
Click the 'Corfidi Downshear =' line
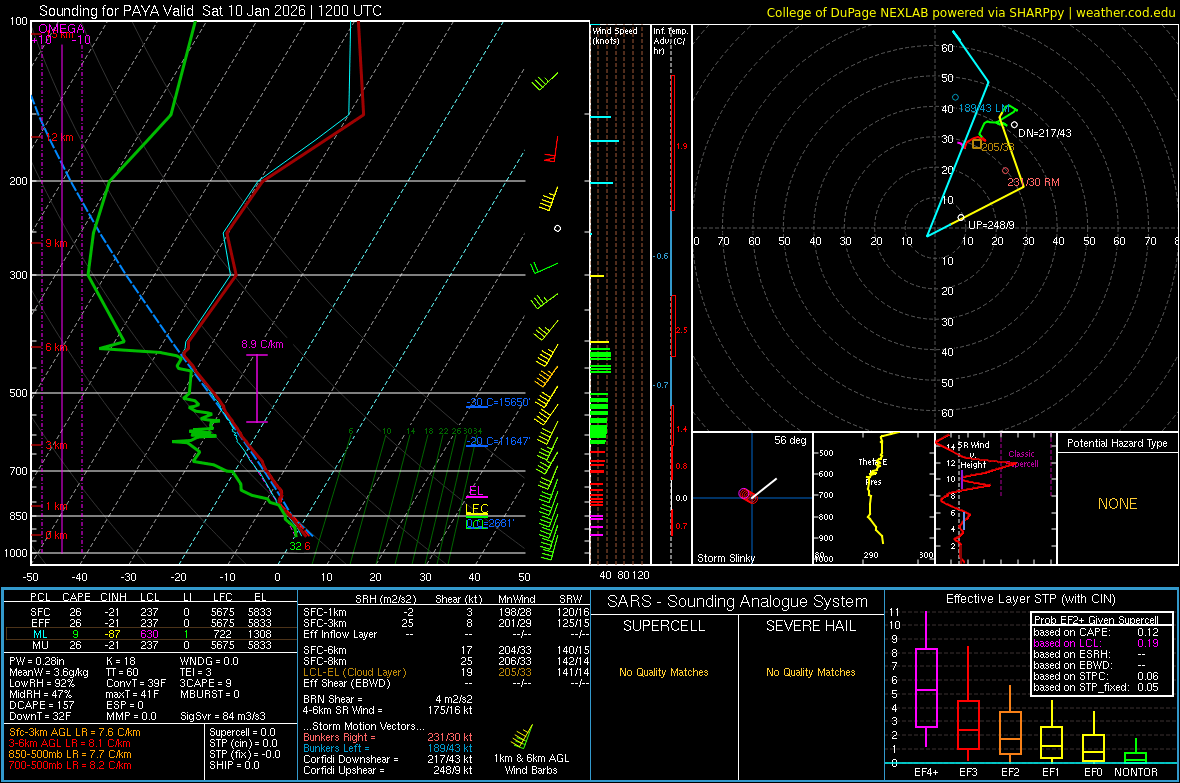click(x=388, y=759)
